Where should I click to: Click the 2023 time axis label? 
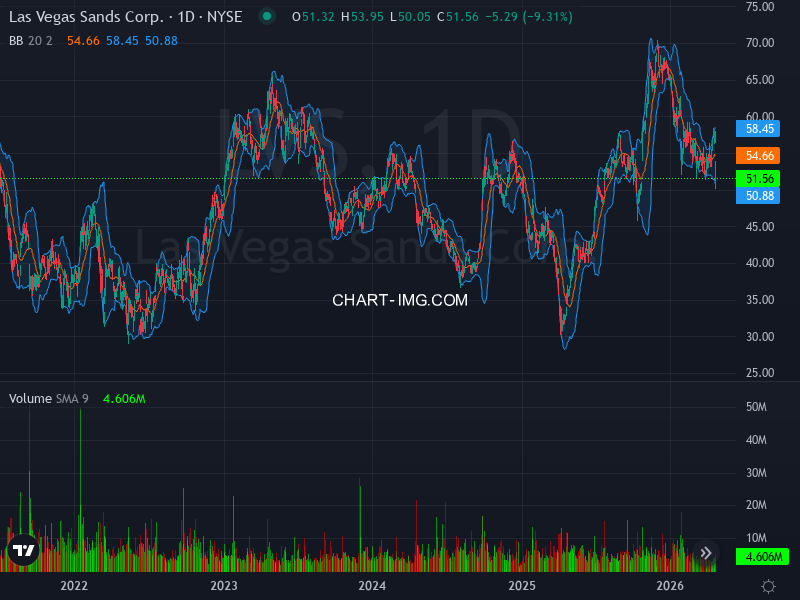[223, 586]
